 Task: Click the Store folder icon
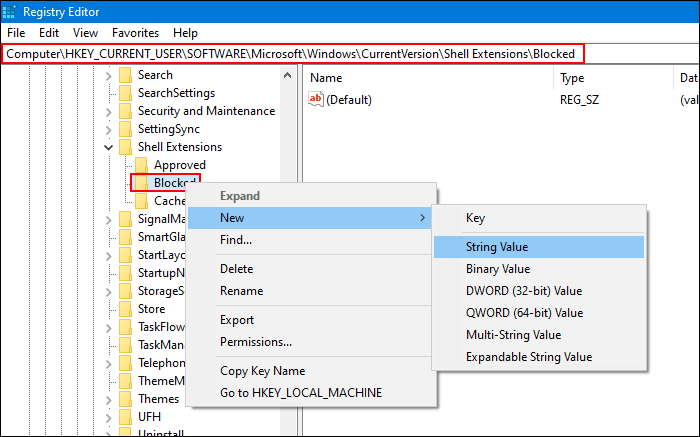[125, 309]
